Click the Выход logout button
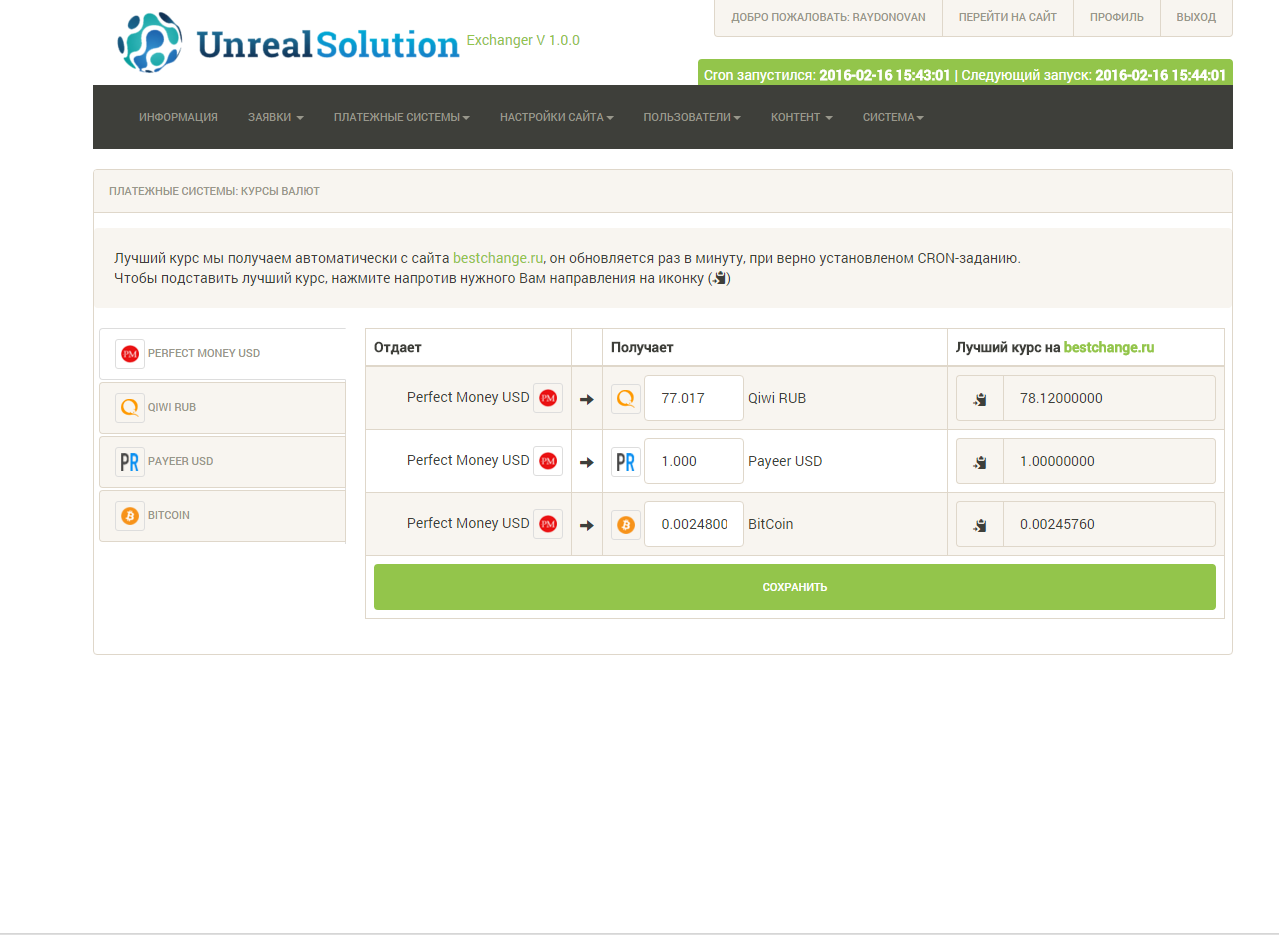 (x=1196, y=17)
